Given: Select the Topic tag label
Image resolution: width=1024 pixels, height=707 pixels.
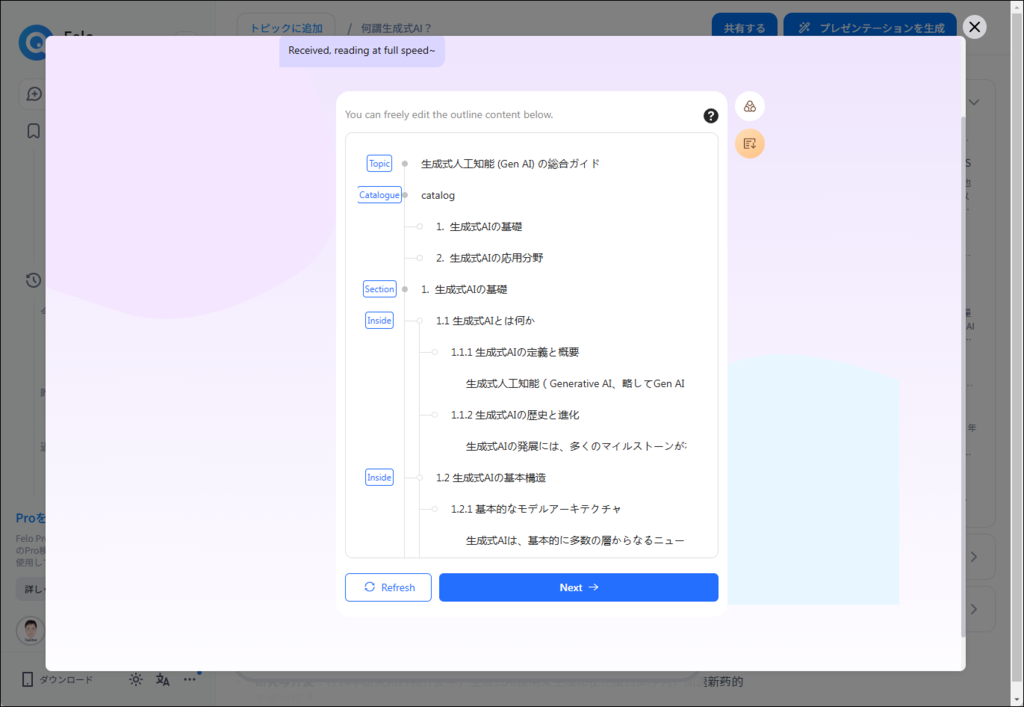Looking at the screenshot, I should (379, 163).
